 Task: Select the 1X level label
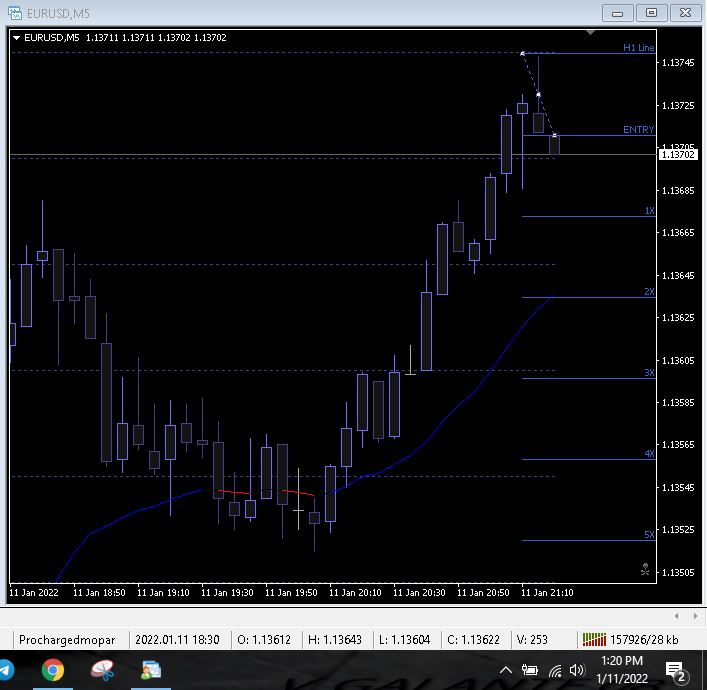[649, 211]
